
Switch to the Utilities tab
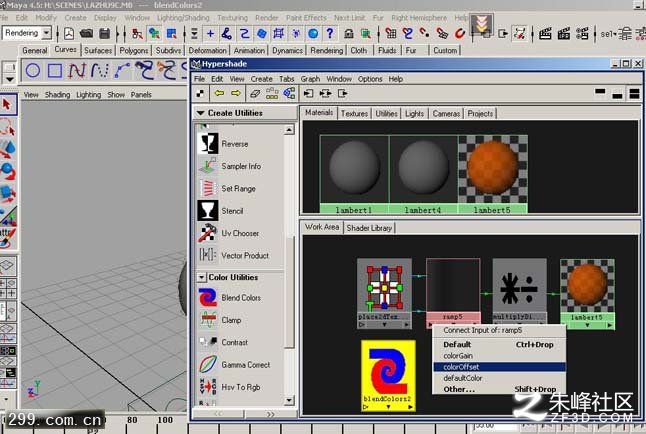(386, 113)
